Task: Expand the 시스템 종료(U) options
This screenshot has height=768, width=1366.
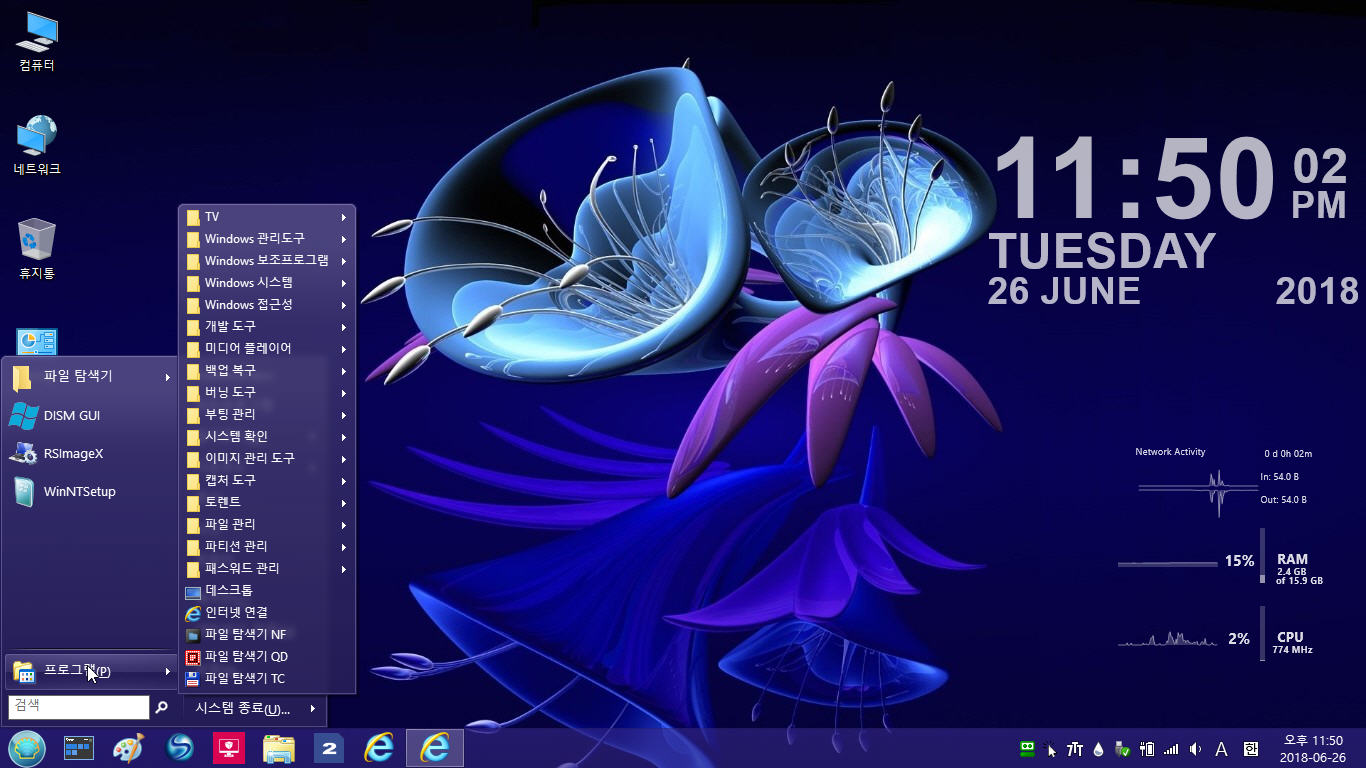Action: [x=254, y=708]
